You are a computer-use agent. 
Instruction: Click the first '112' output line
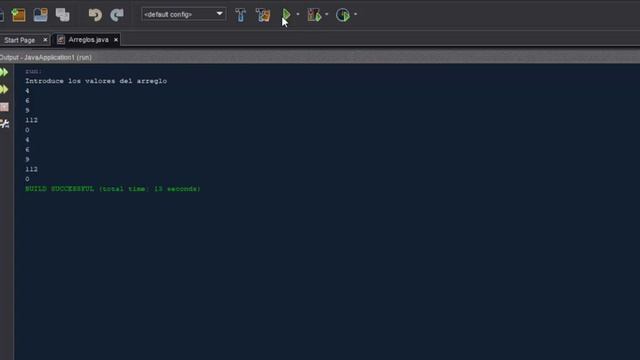(31, 120)
